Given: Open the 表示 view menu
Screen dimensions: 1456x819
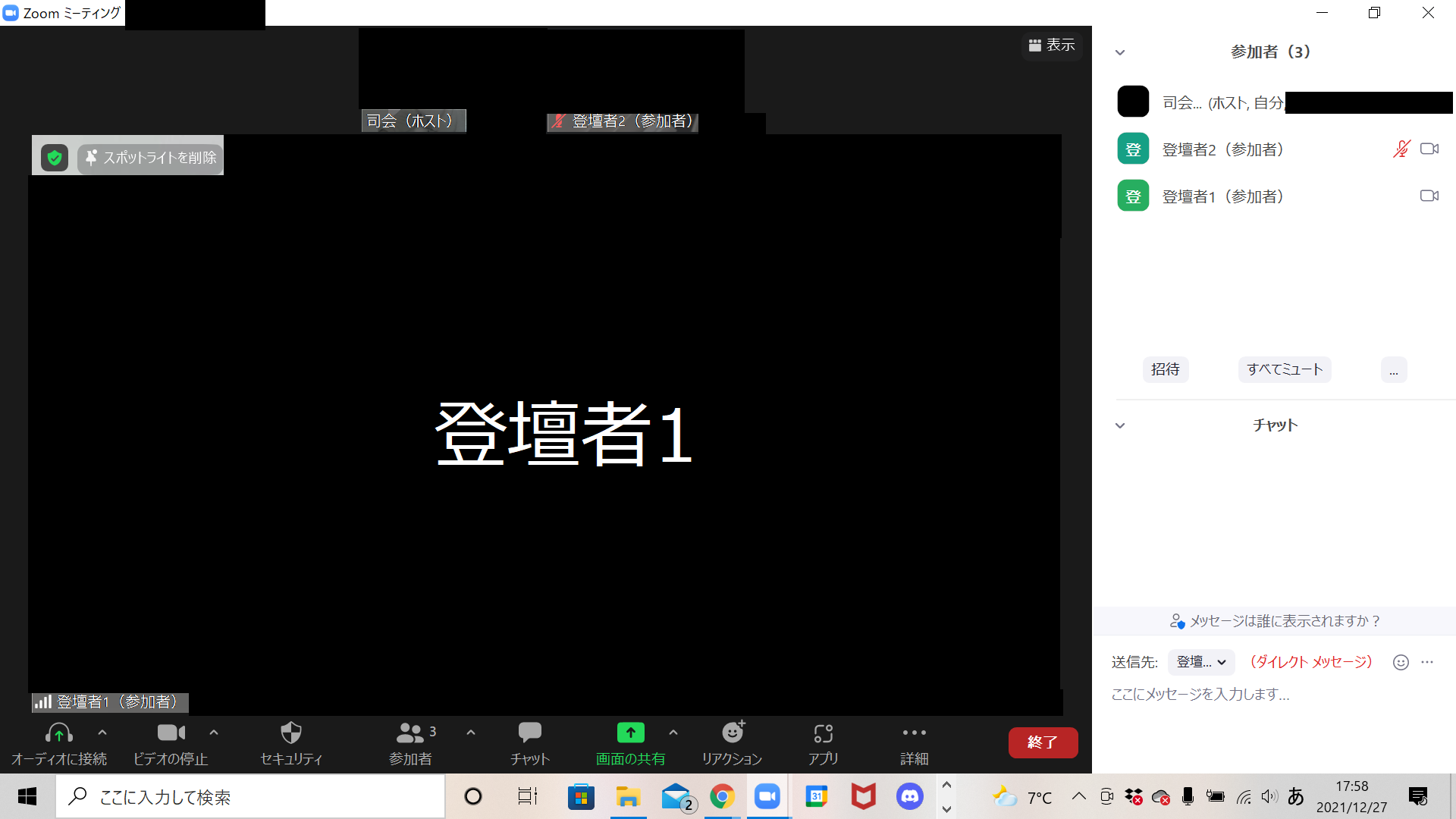Looking at the screenshot, I should (x=1052, y=45).
